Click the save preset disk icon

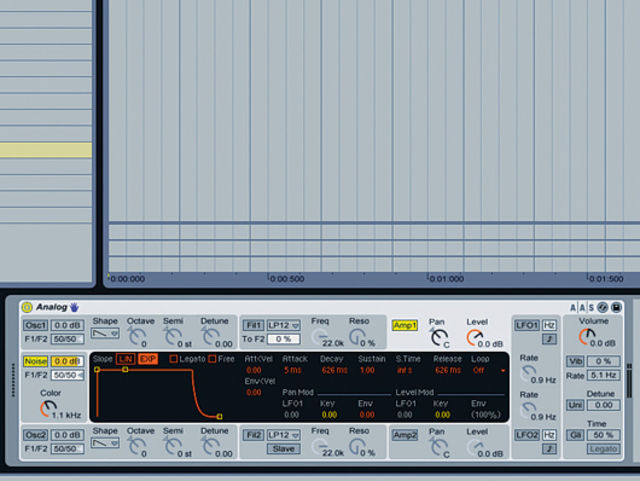(616, 307)
